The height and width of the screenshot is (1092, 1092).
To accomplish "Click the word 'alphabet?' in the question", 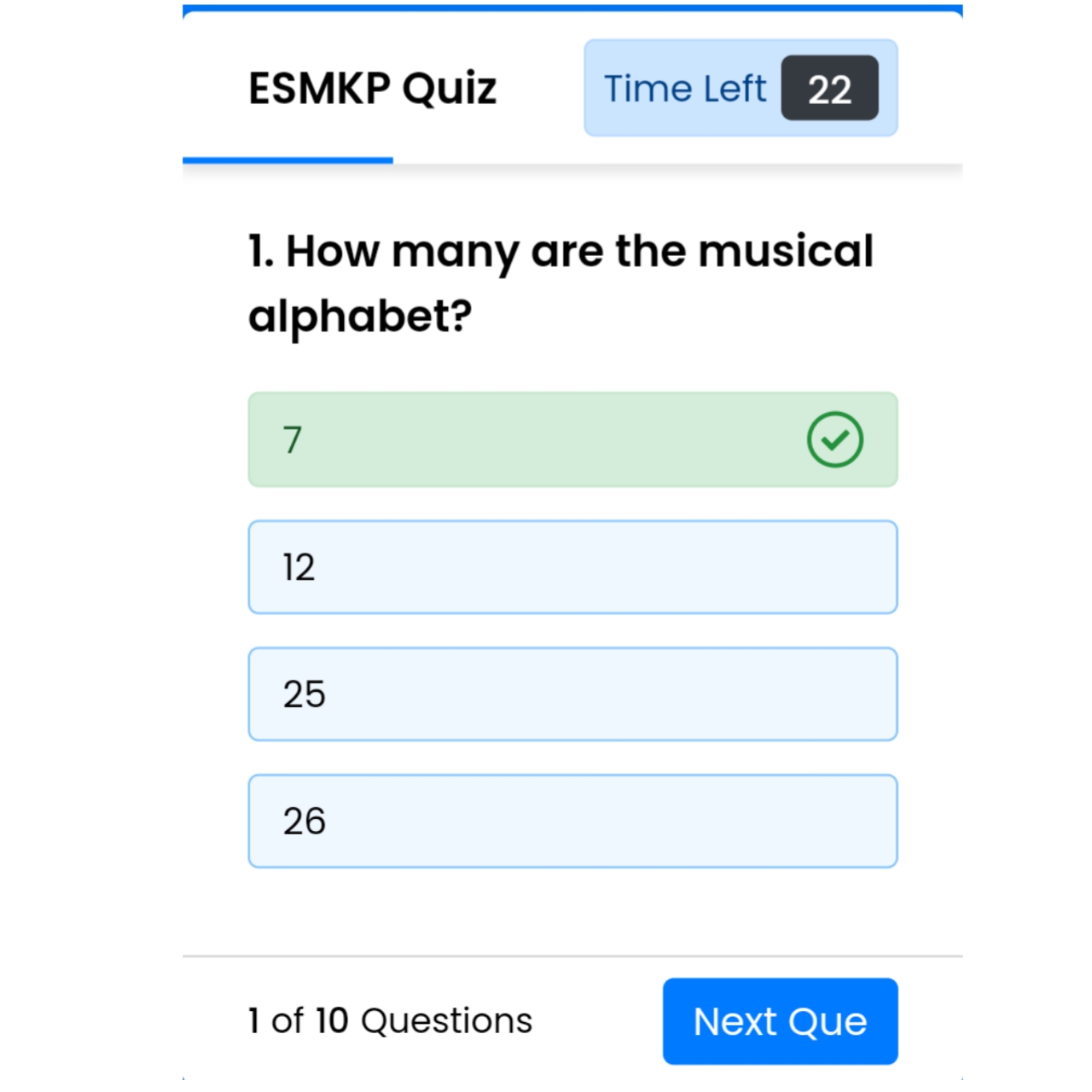I will (360, 317).
